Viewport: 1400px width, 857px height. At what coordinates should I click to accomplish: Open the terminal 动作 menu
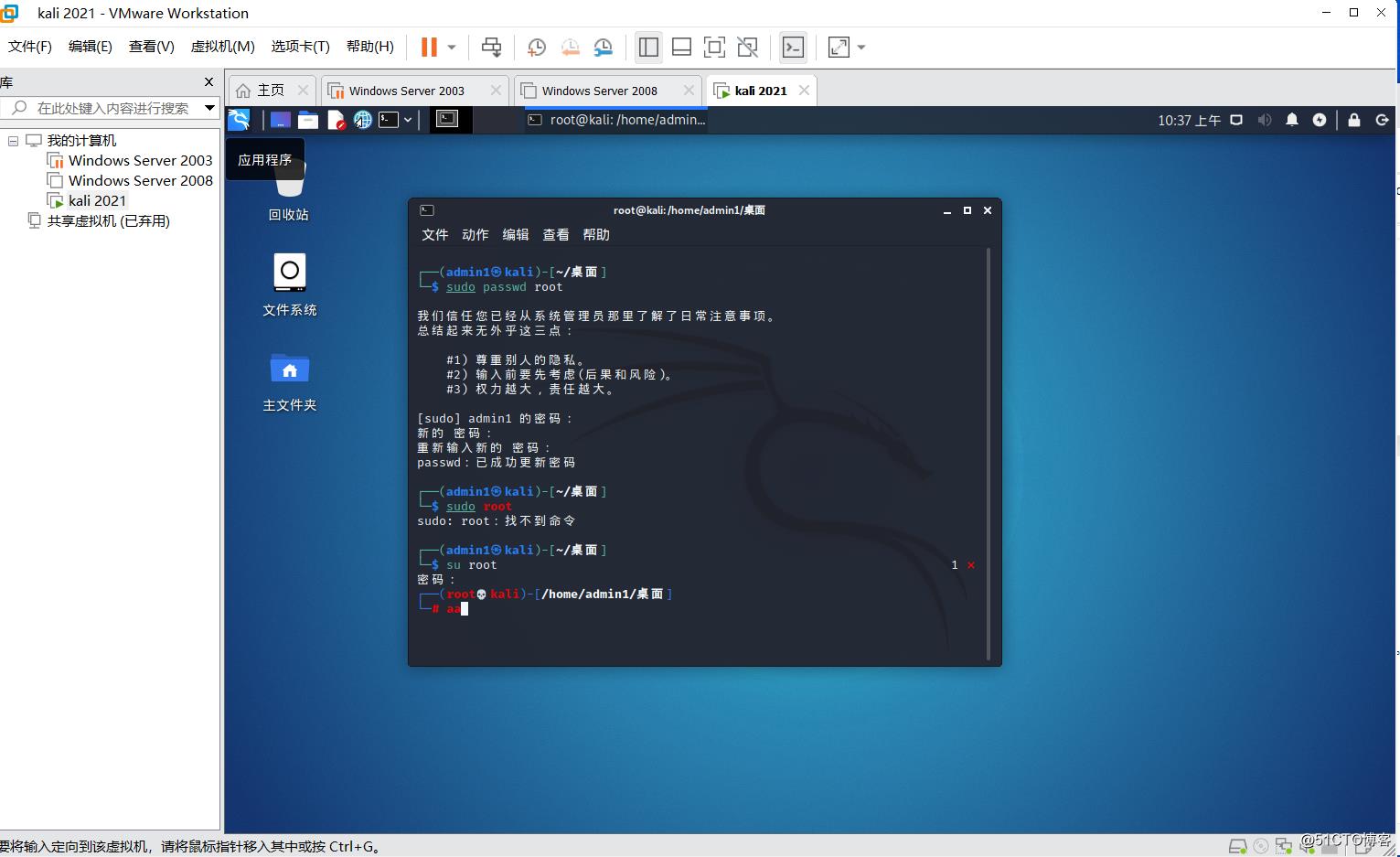point(476,235)
